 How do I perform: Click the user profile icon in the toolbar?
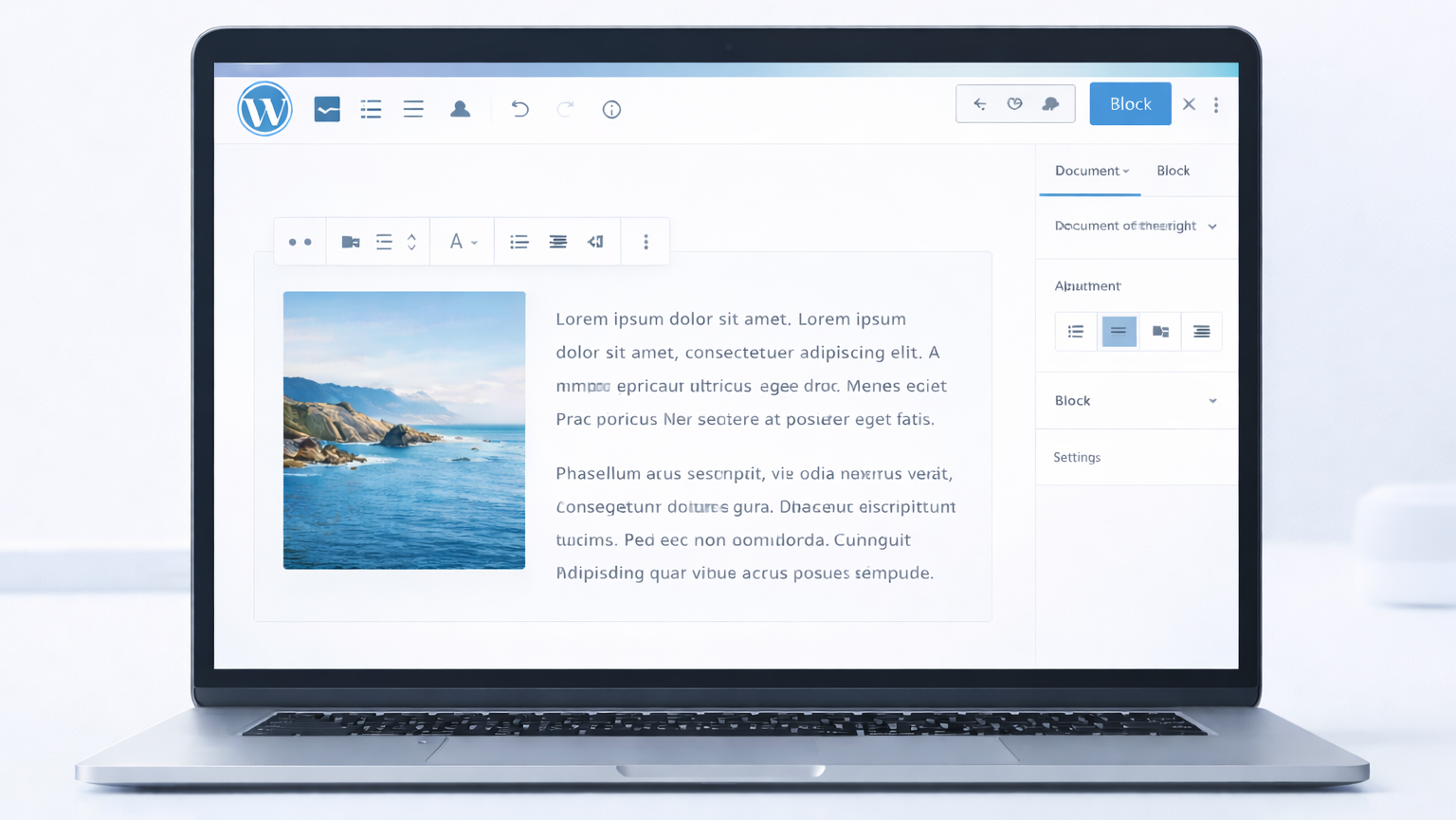point(461,108)
